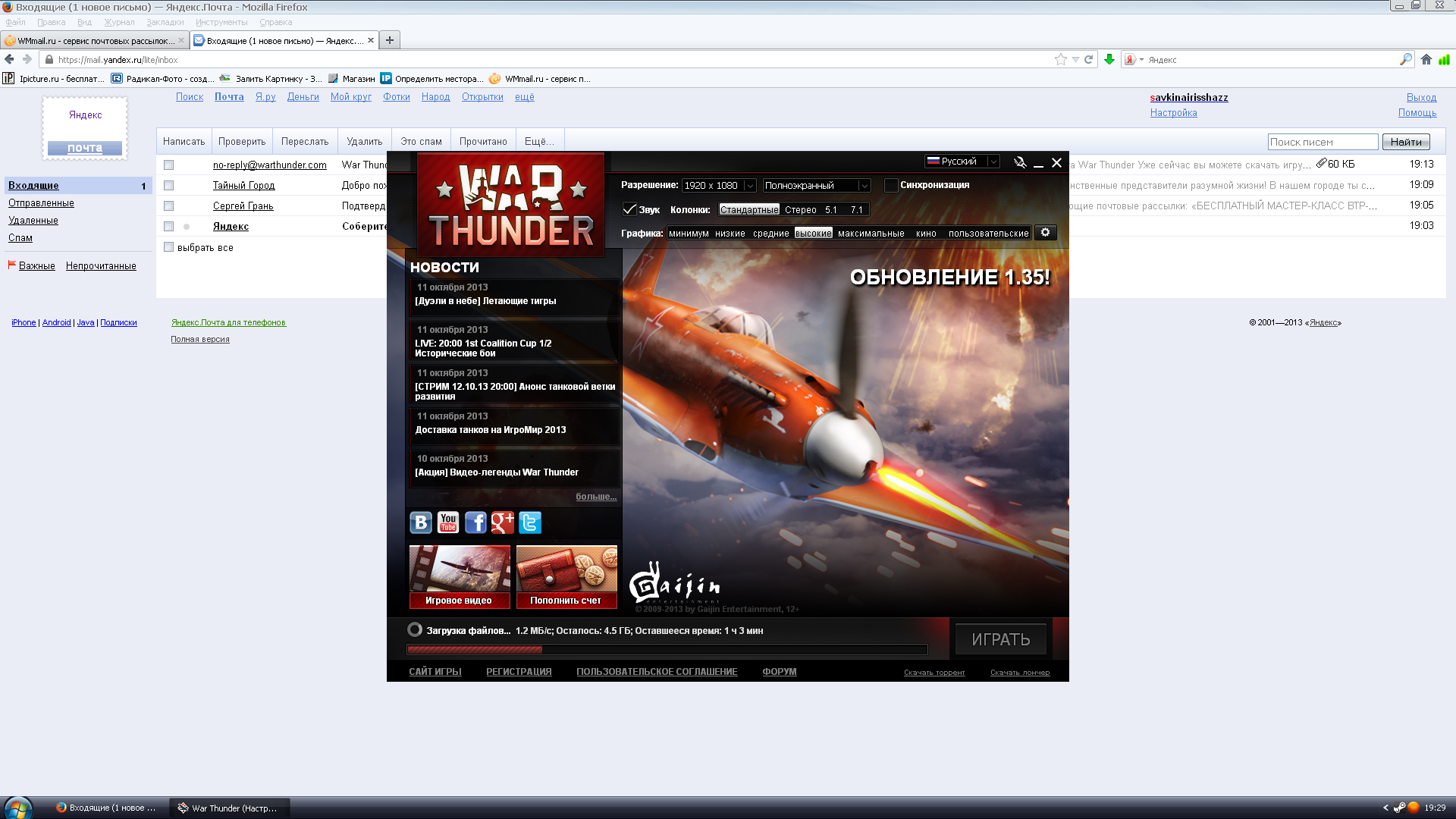
Task: Open Facebook icon in War Thunder launcher
Action: [475, 522]
